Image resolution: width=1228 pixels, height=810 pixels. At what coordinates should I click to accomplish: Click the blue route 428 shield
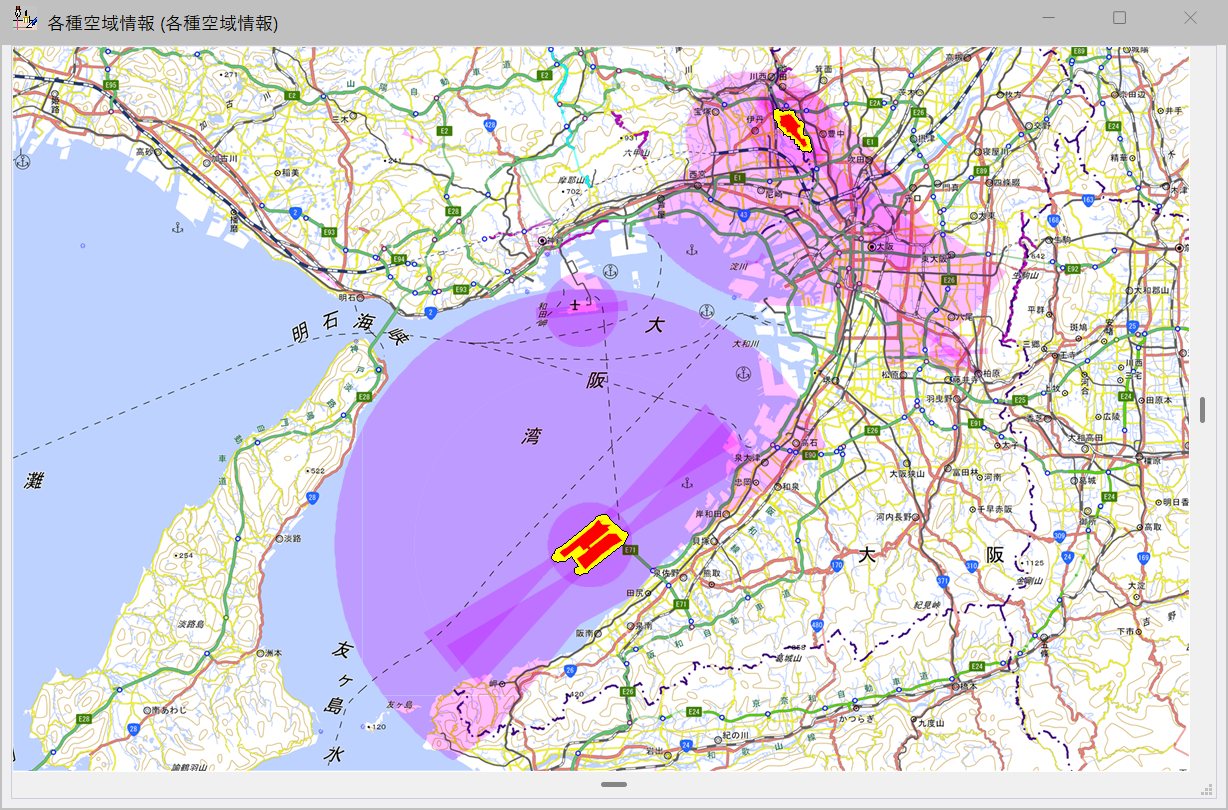pyautogui.click(x=490, y=125)
